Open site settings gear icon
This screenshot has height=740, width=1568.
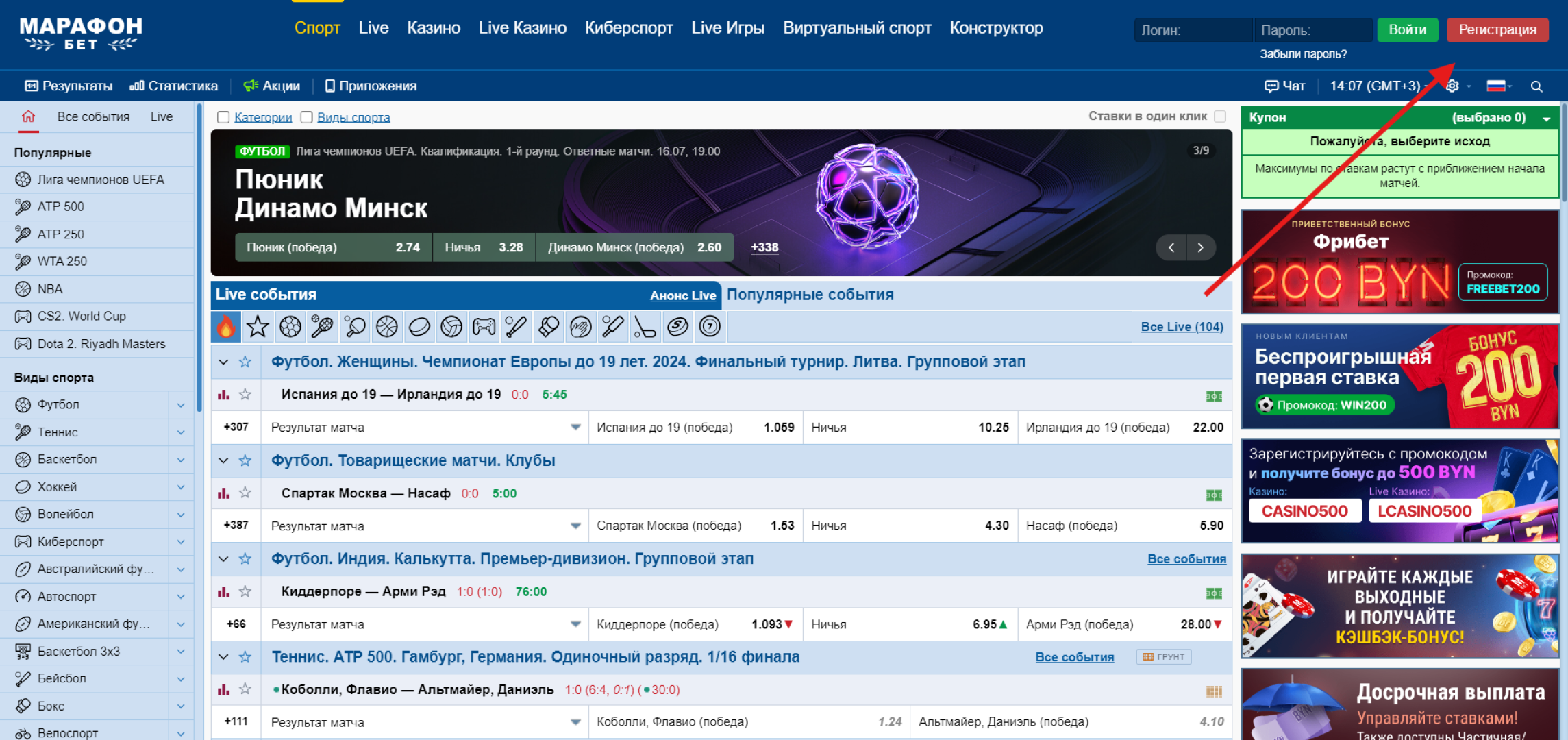coord(1452,86)
